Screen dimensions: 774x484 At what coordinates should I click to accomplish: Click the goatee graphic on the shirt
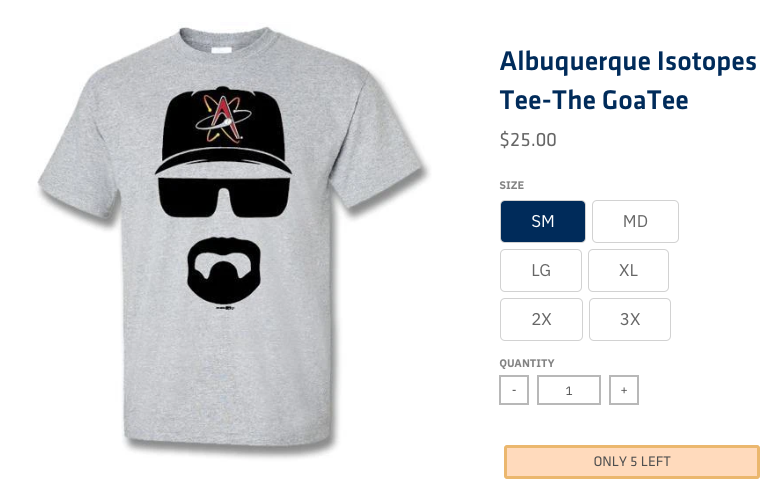(x=224, y=270)
